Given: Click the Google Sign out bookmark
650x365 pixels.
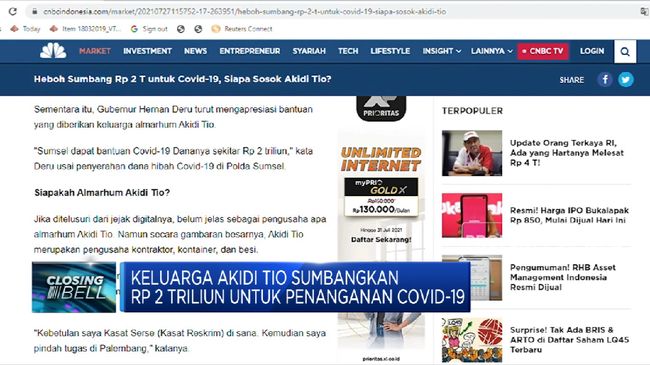Looking at the screenshot, I should [x=149, y=29].
